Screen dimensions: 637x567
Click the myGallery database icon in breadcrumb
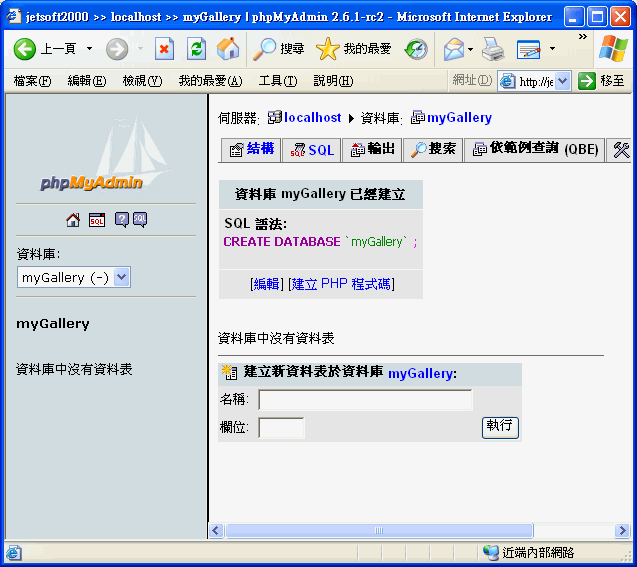click(x=418, y=118)
